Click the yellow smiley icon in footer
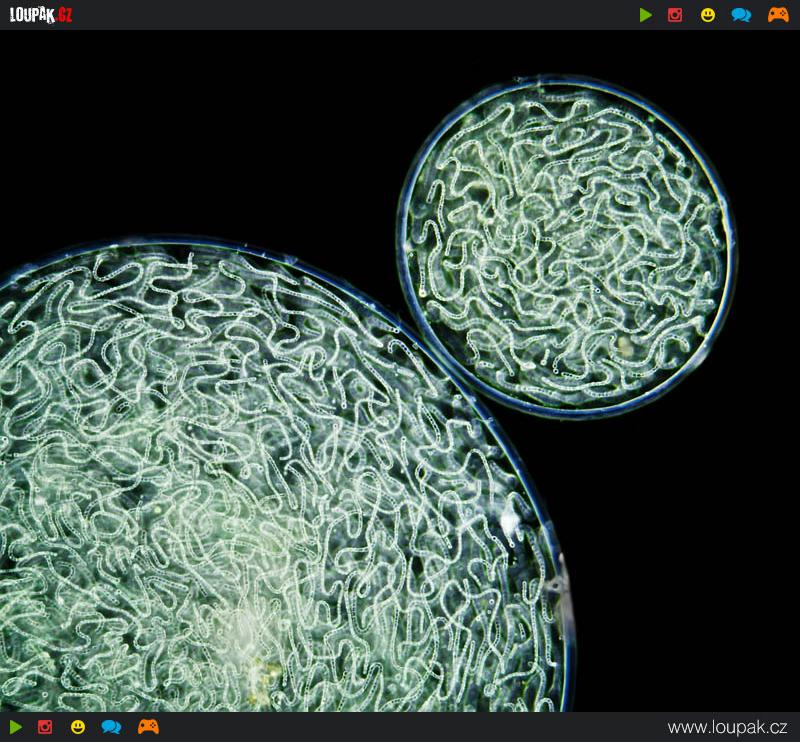This screenshot has height=742, width=800. click(78, 727)
